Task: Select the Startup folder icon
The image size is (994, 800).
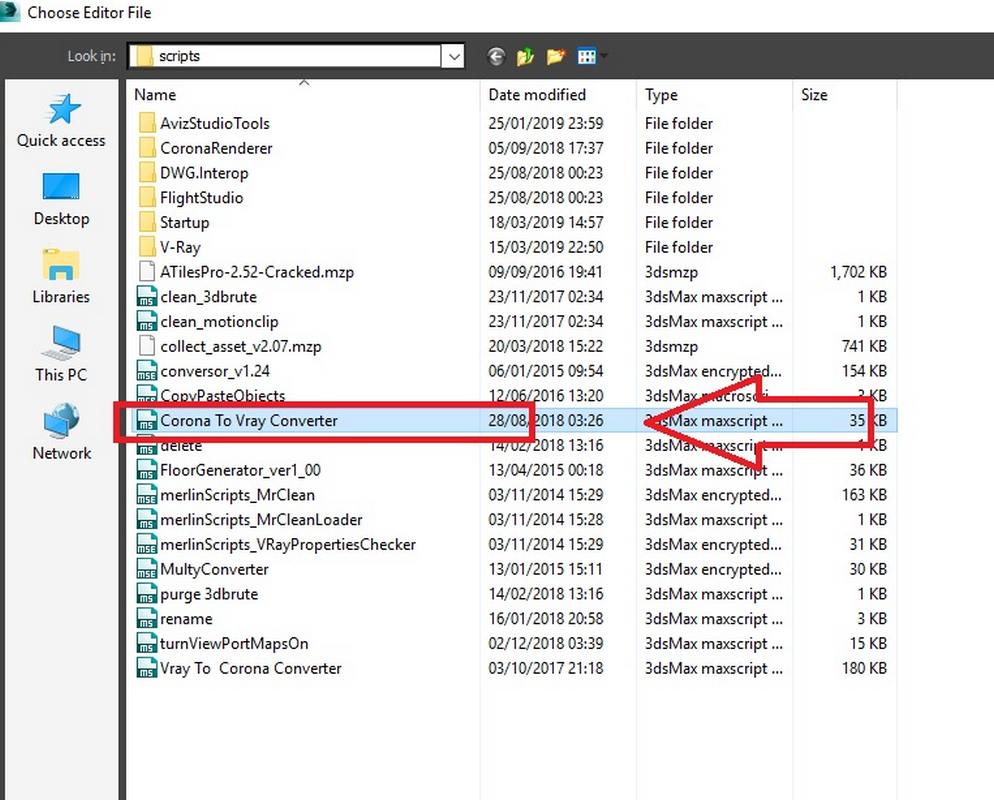Action: click(x=147, y=222)
